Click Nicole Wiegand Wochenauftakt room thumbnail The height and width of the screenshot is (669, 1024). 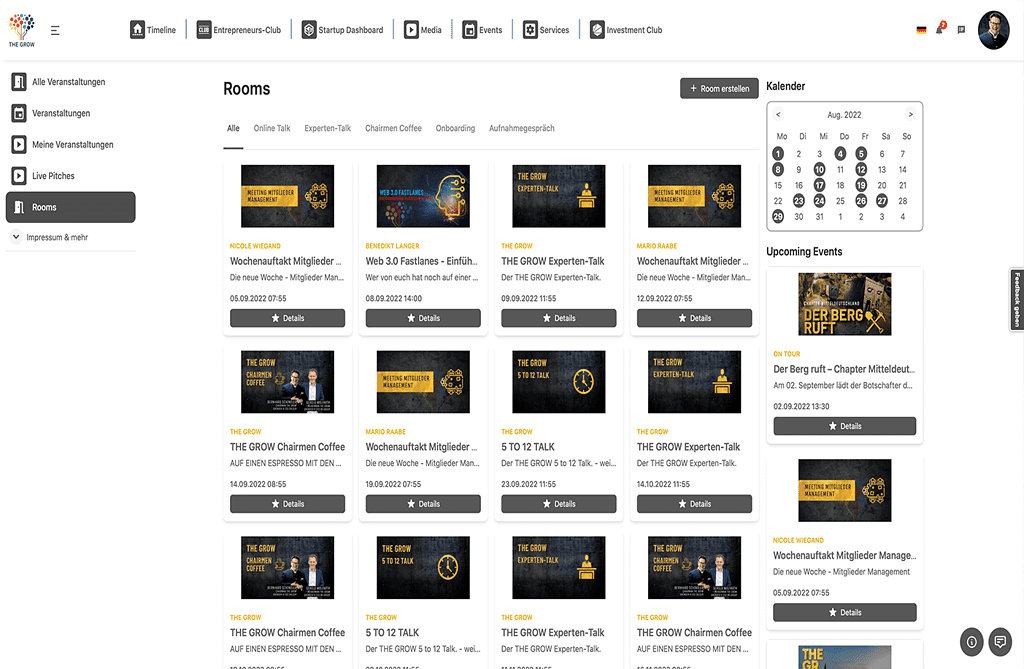point(287,196)
